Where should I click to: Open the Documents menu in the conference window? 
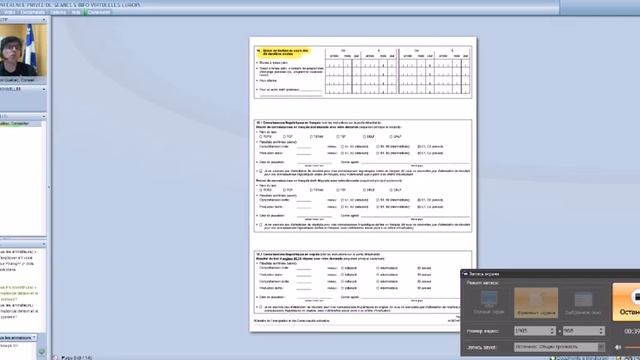(33, 12)
